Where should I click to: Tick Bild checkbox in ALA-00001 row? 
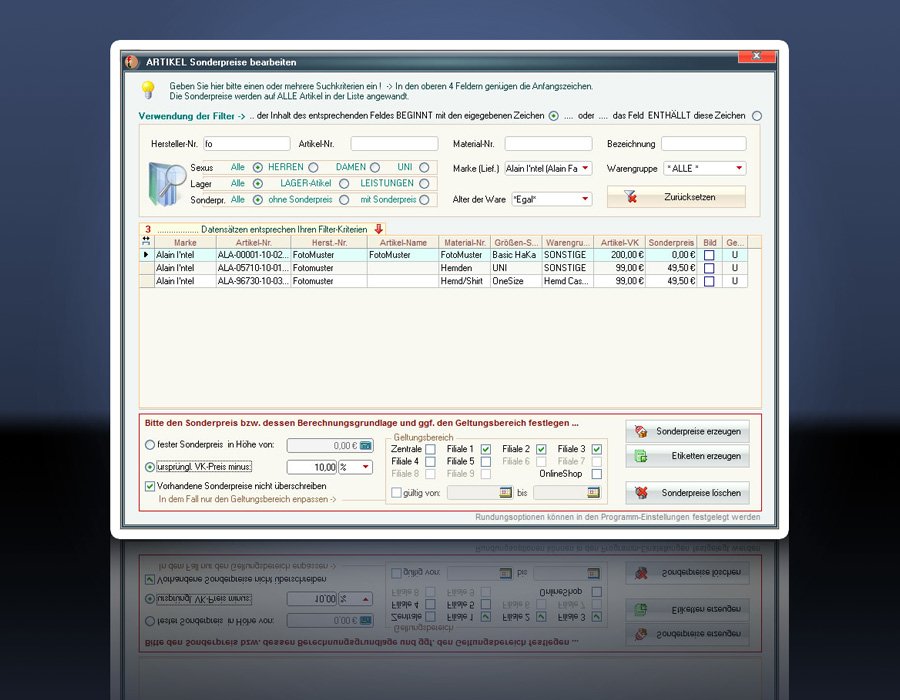click(x=709, y=255)
